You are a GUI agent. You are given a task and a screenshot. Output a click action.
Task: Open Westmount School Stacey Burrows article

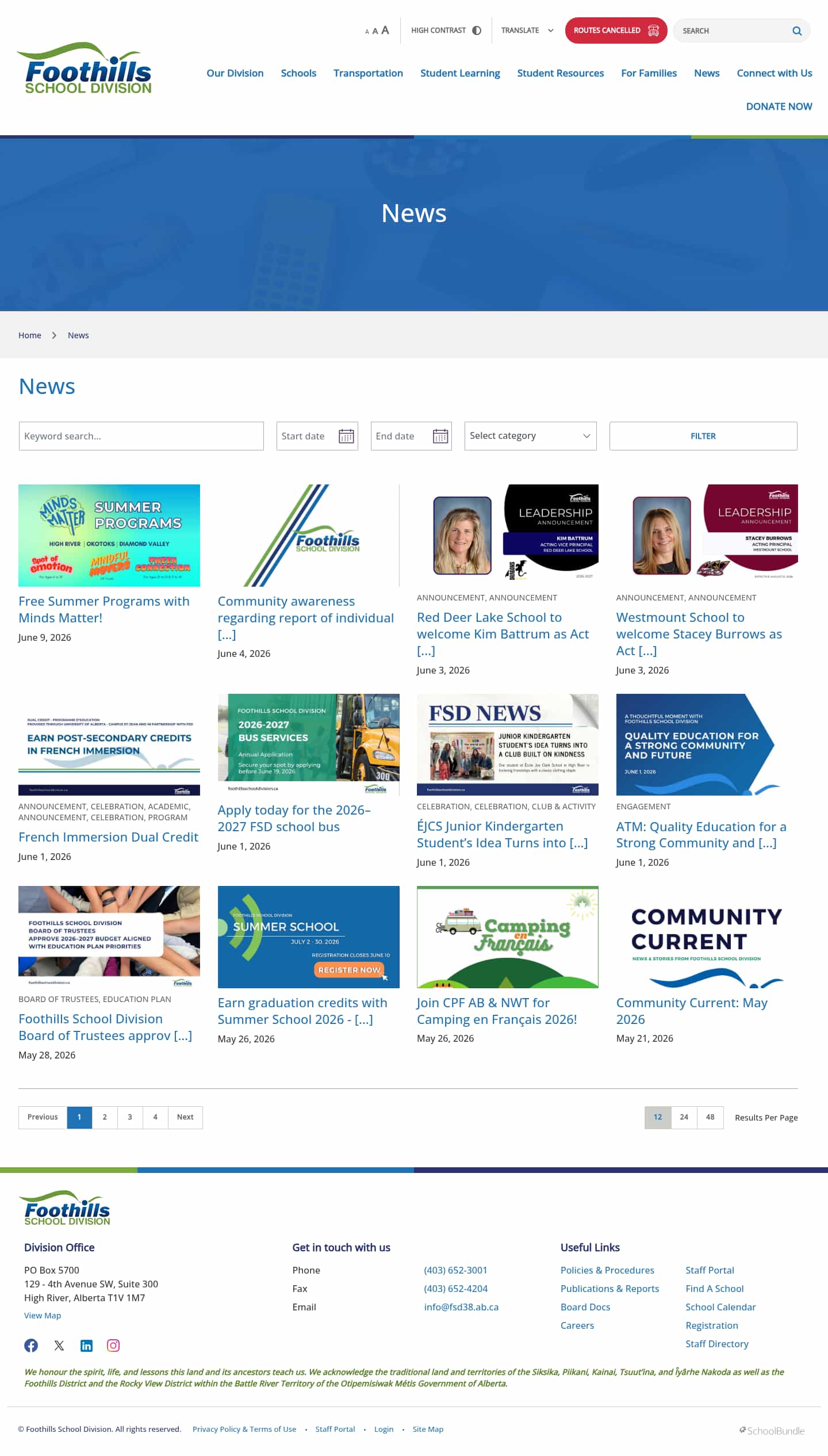pos(699,634)
